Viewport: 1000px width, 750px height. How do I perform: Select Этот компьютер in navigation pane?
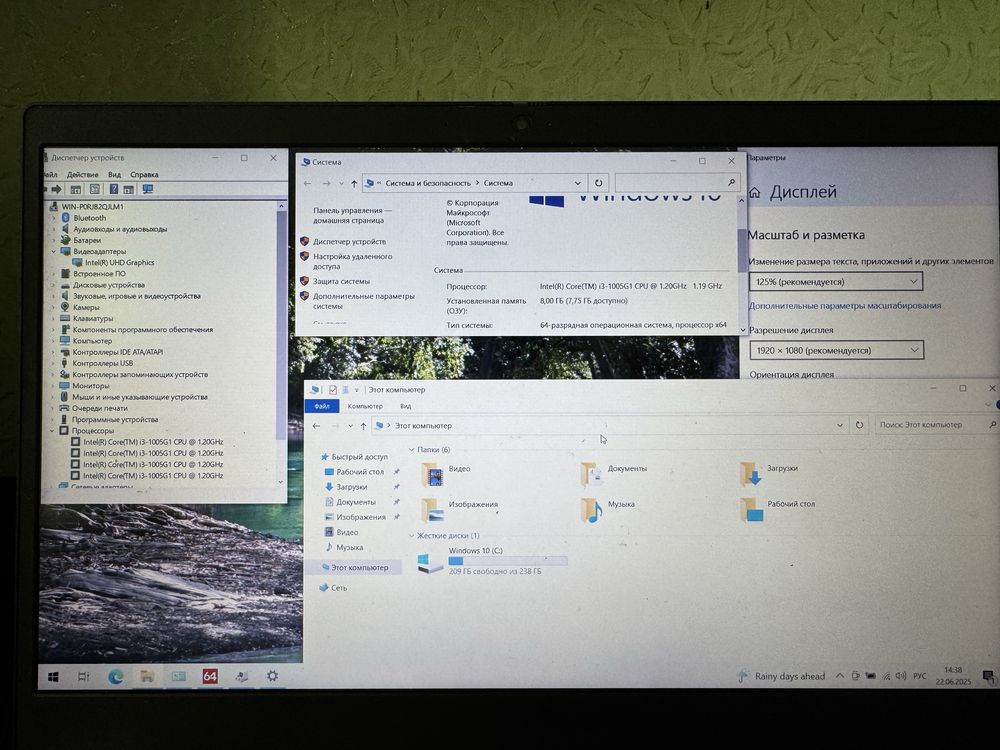355,568
